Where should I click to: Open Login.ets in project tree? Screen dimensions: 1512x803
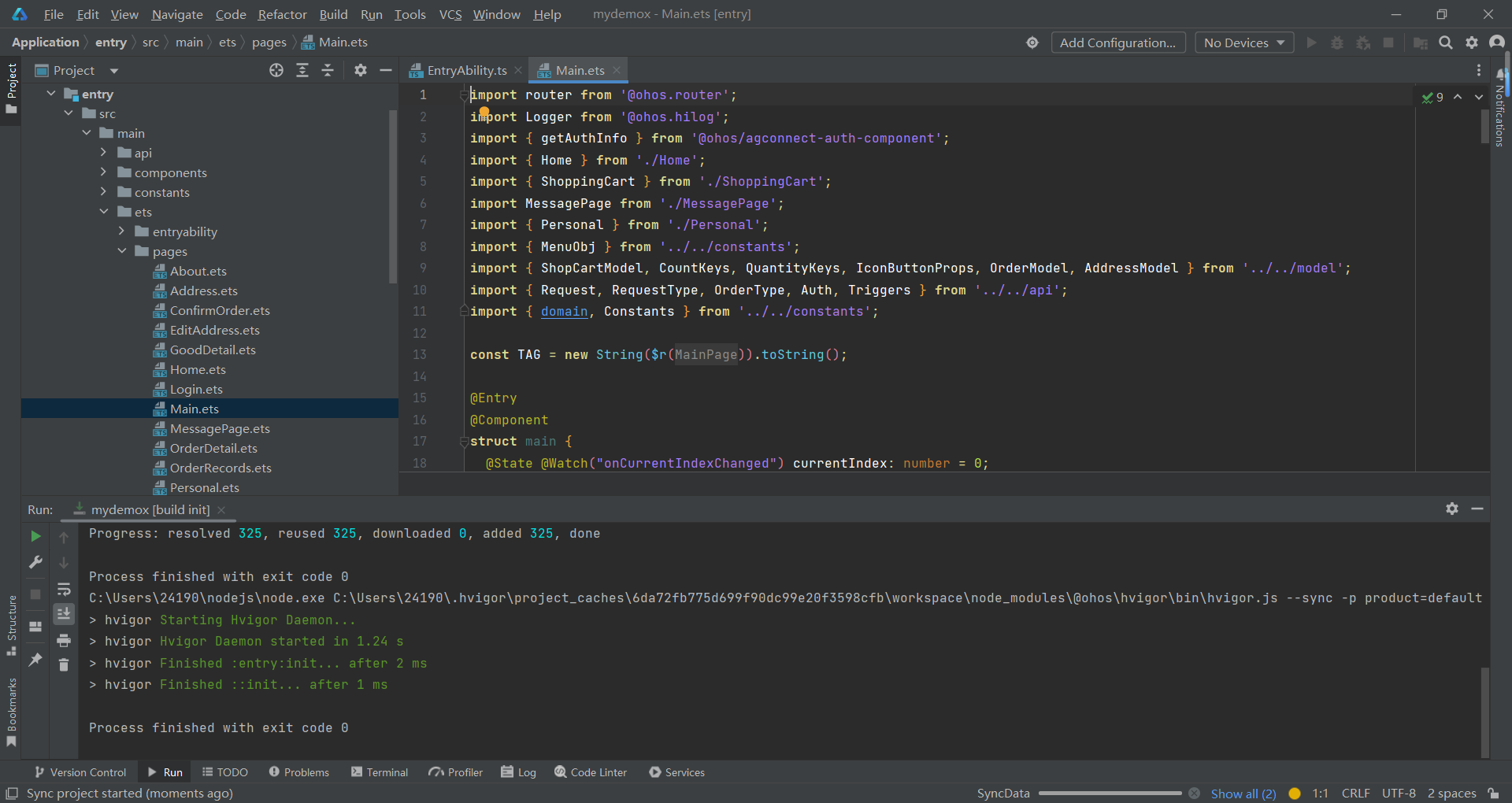click(196, 389)
